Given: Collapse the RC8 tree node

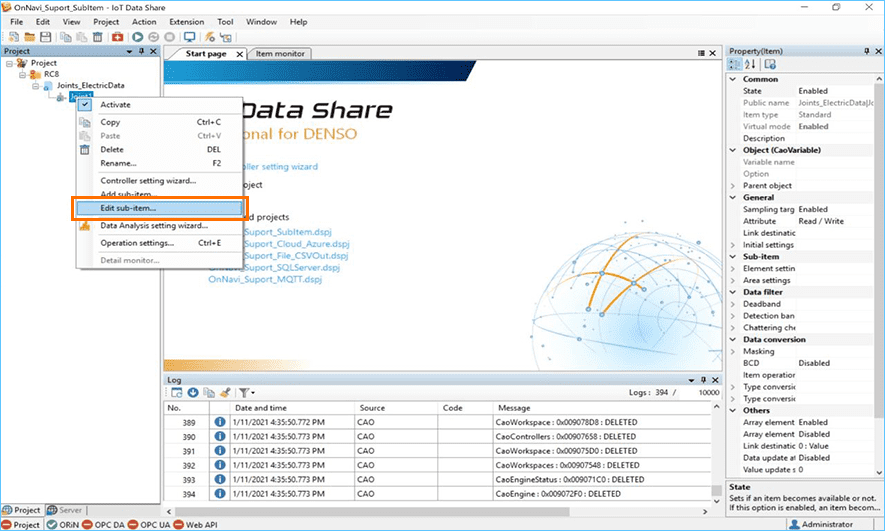Looking at the screenshot, I should click(x=22, y=74).
